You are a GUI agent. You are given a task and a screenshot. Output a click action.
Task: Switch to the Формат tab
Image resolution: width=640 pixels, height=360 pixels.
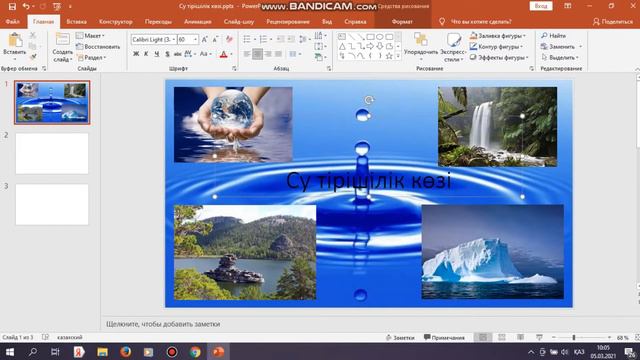click(x=402, y=22)
